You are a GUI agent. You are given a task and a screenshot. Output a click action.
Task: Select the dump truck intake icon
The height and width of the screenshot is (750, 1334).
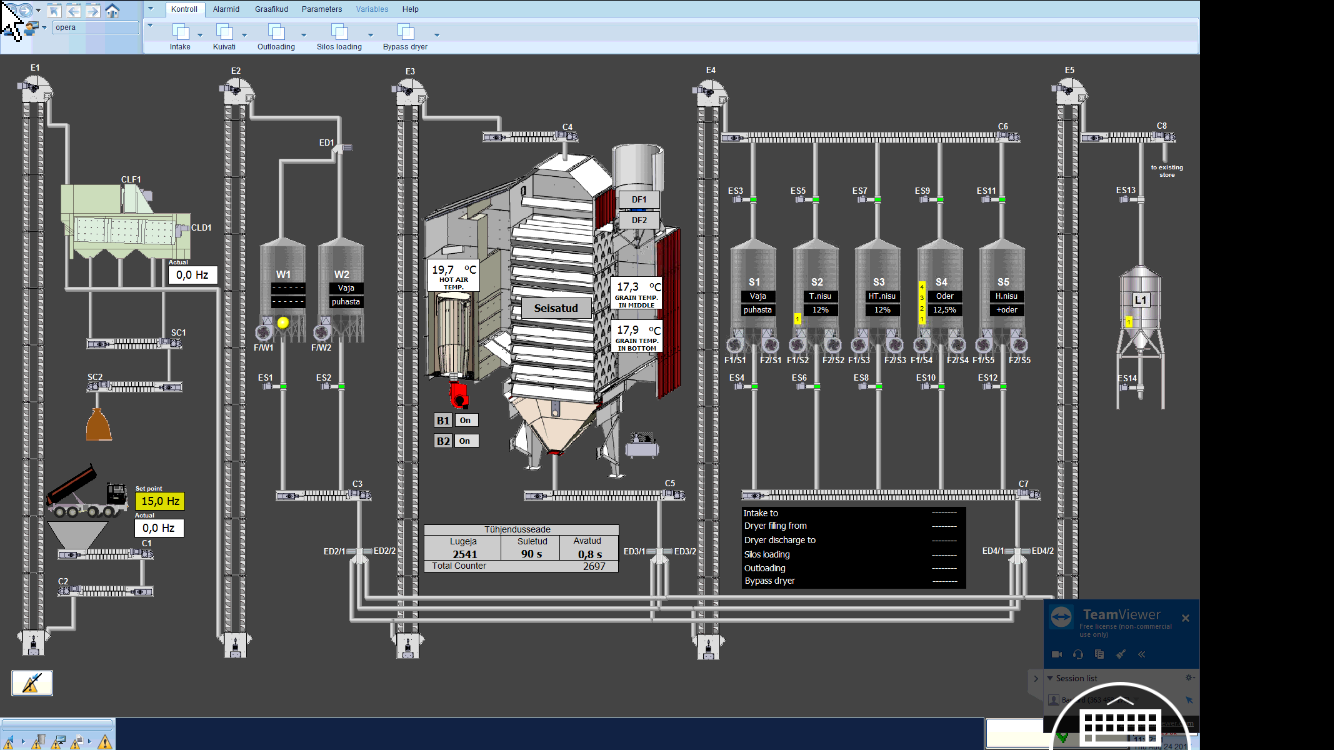[x=87, y=493]
